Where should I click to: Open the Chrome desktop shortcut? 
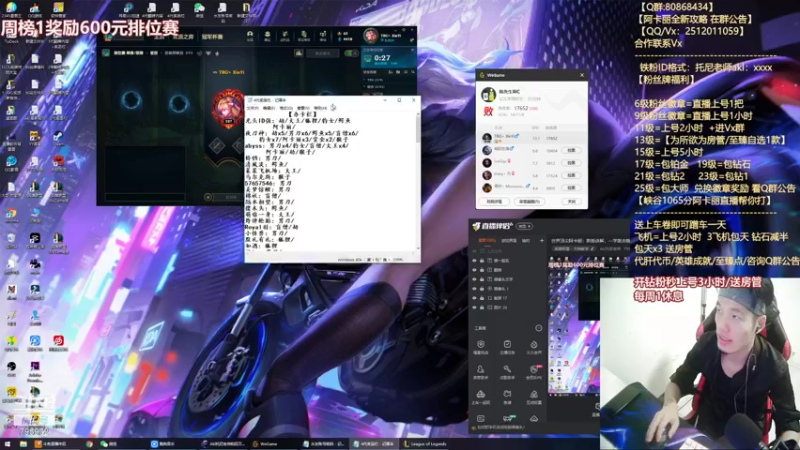[x=11, y=214]
